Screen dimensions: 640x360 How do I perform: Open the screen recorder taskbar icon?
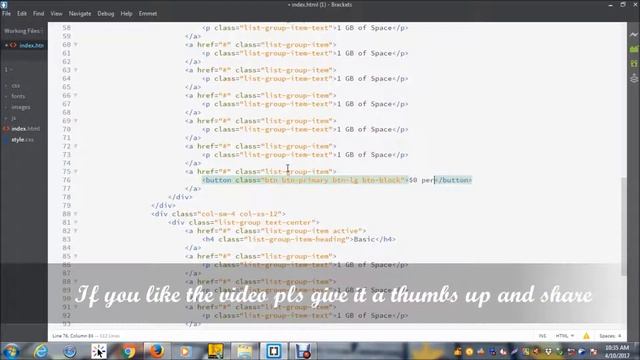point(303,351)
